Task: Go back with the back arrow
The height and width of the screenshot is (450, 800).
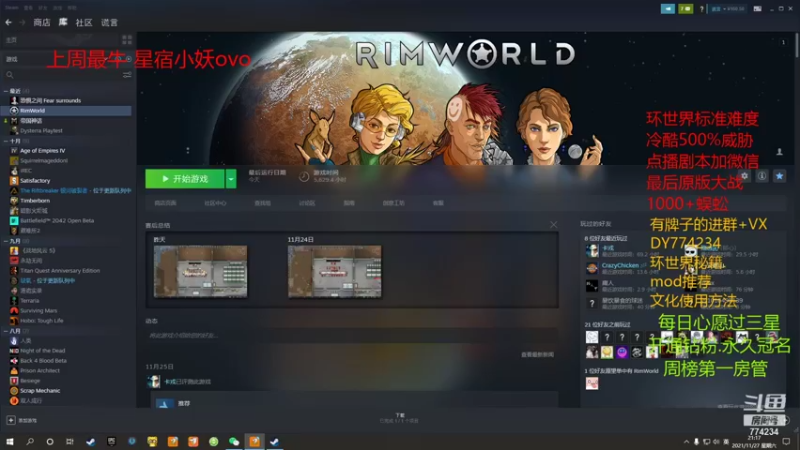Action: pyautogui.click(x=8, y=22)
